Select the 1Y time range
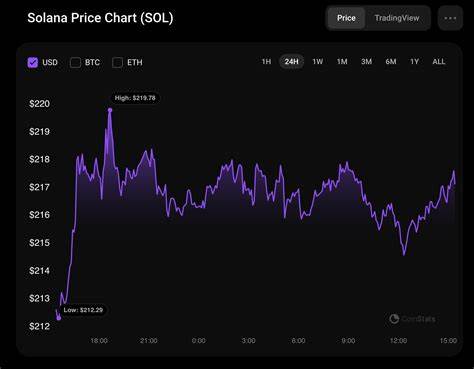 (414, 62)
